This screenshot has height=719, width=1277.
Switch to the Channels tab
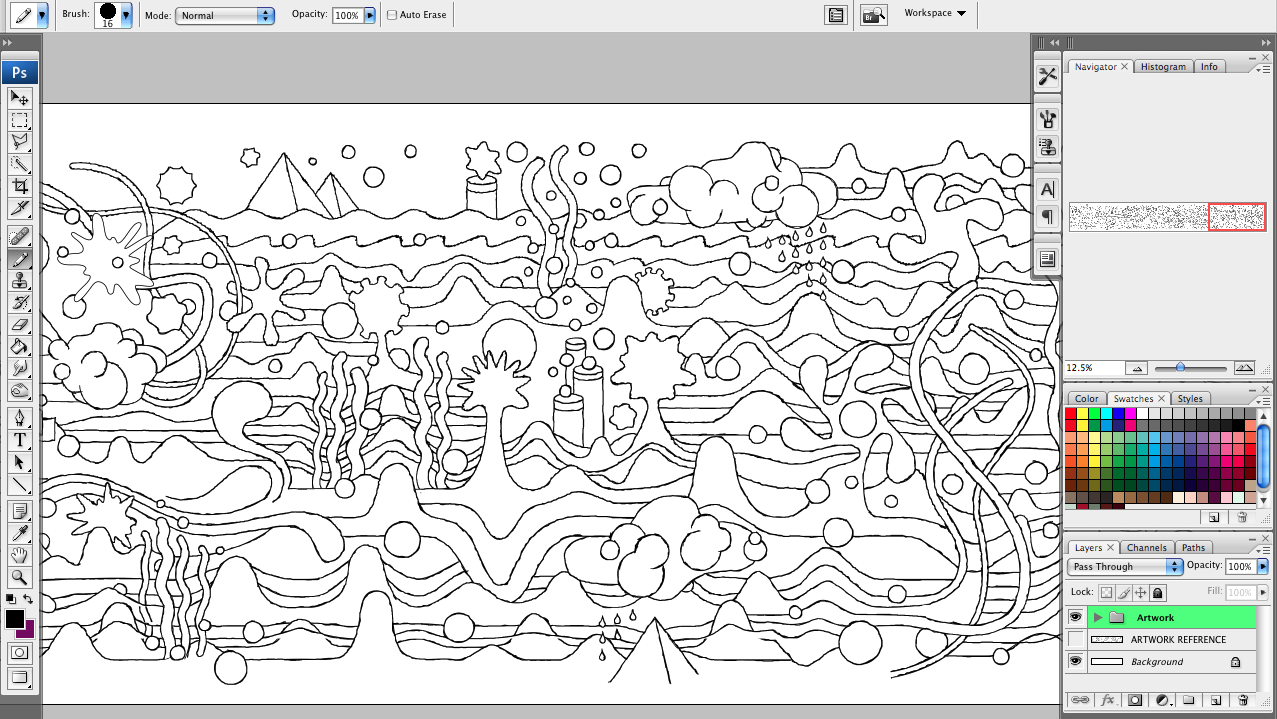(x=1146, y=548)
